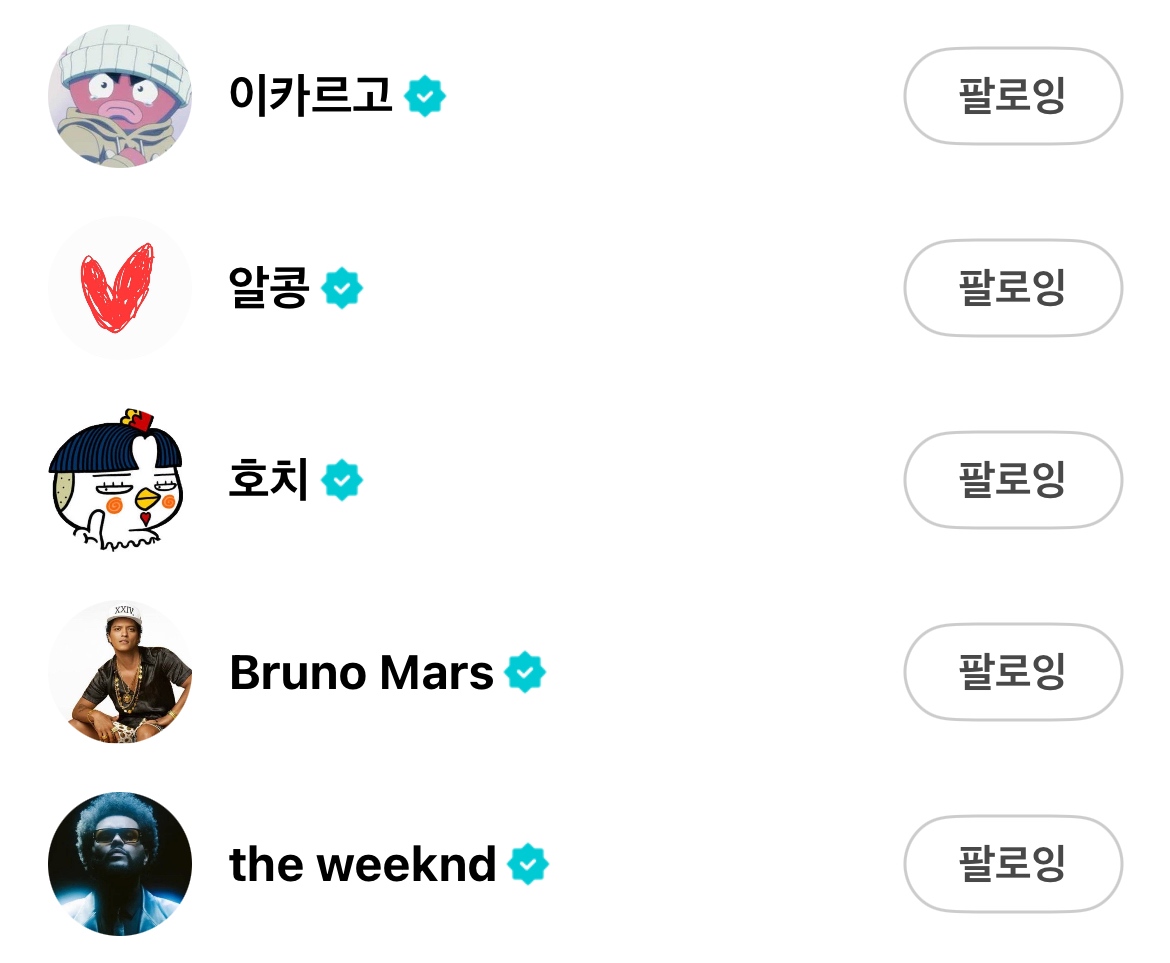
Task: Unfollow 알콩 using its 팔로잉 button
Action: click(x=1012, y=289)
